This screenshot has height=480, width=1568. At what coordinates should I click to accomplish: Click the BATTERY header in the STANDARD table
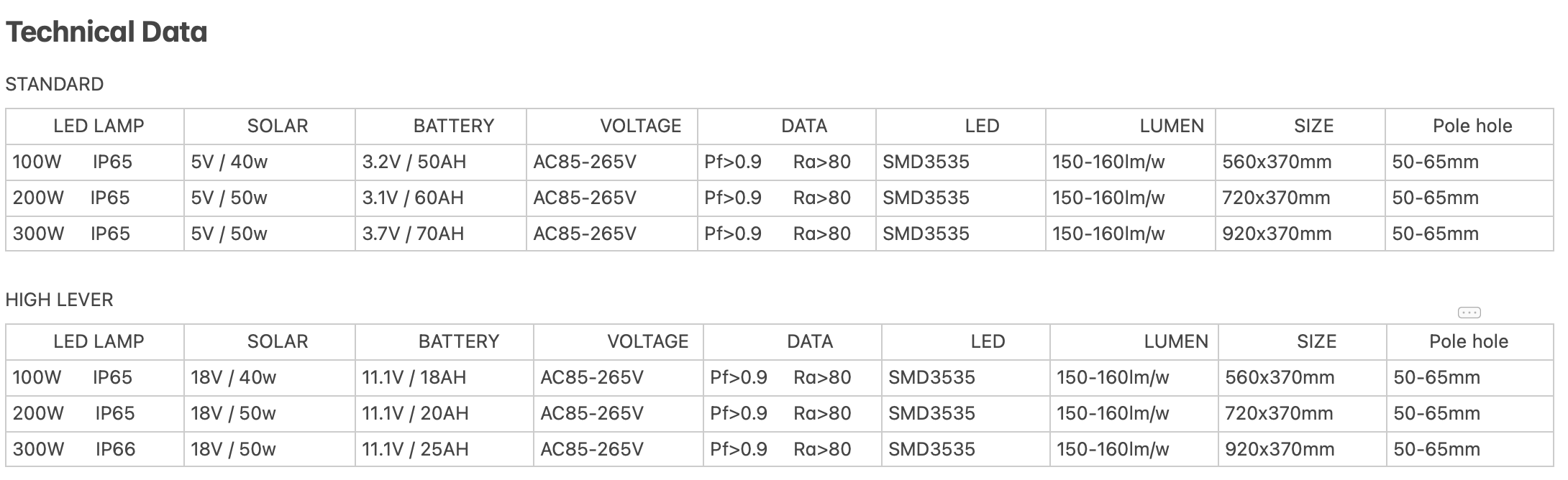tap(454, 126)
